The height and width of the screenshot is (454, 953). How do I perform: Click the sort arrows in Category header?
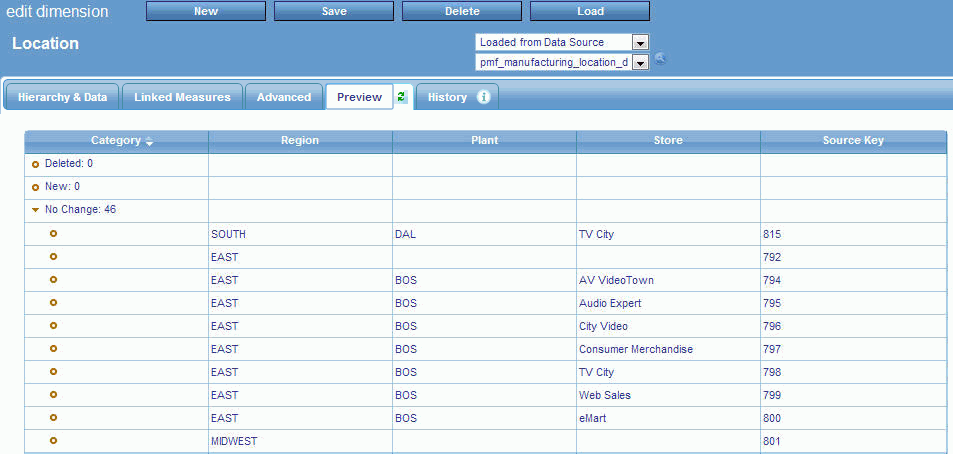(x=149, y=141)
